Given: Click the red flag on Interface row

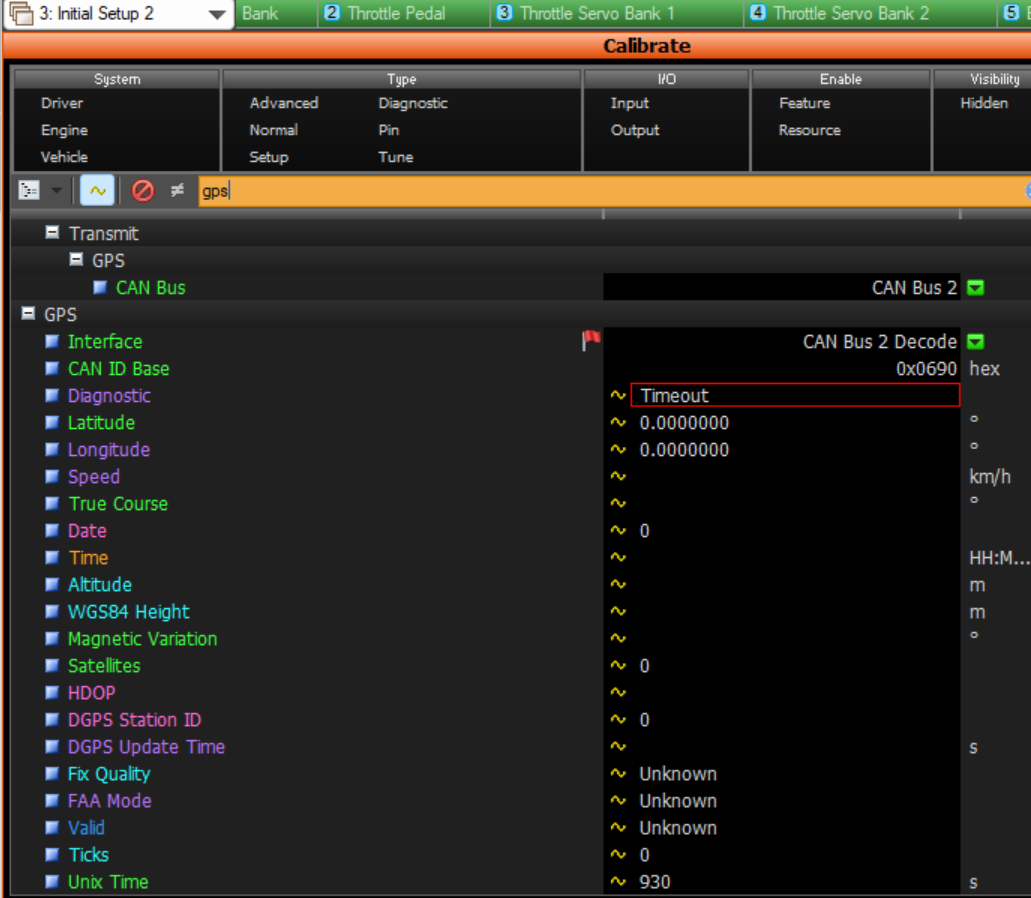Looking at the screenshot, I should tap(591, 340).
